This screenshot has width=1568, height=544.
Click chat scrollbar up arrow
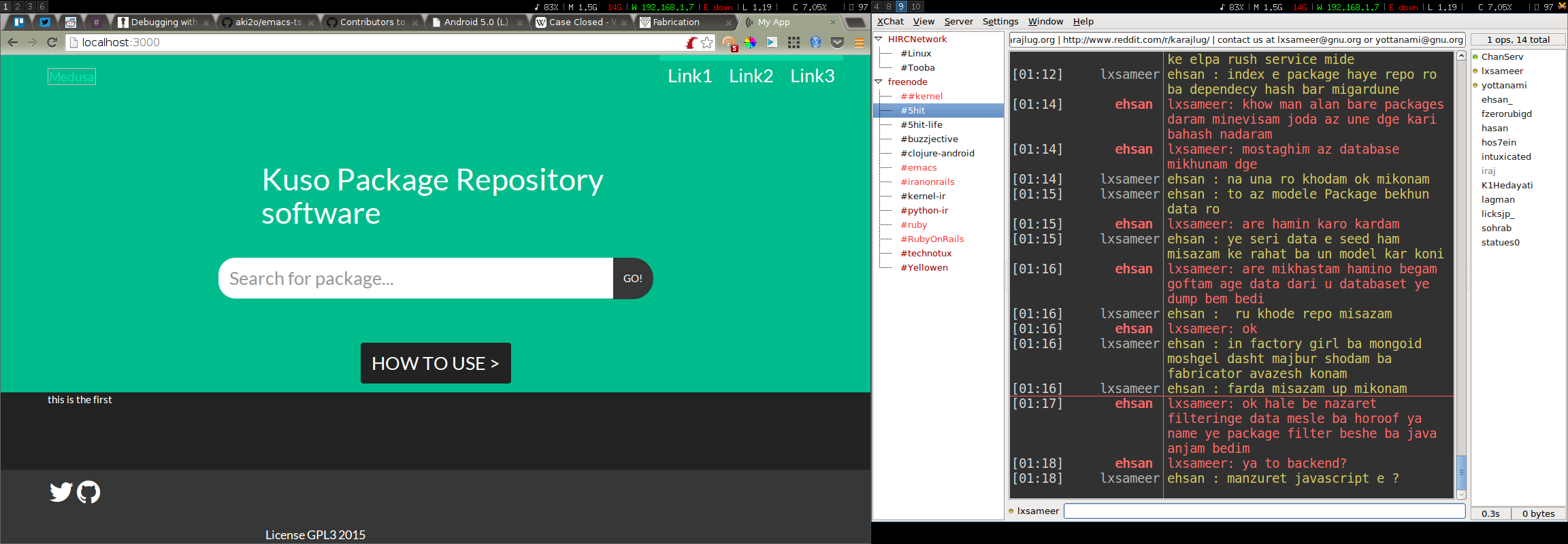click(1461, 56)
